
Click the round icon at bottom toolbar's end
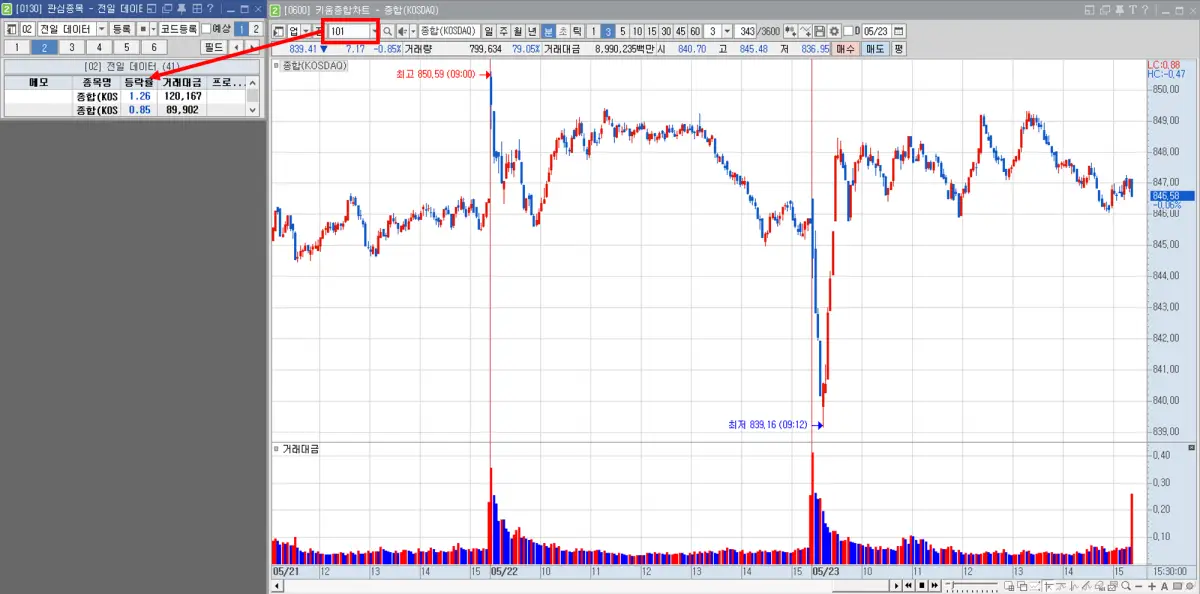pyautogui.click(x=1189, y=586)
